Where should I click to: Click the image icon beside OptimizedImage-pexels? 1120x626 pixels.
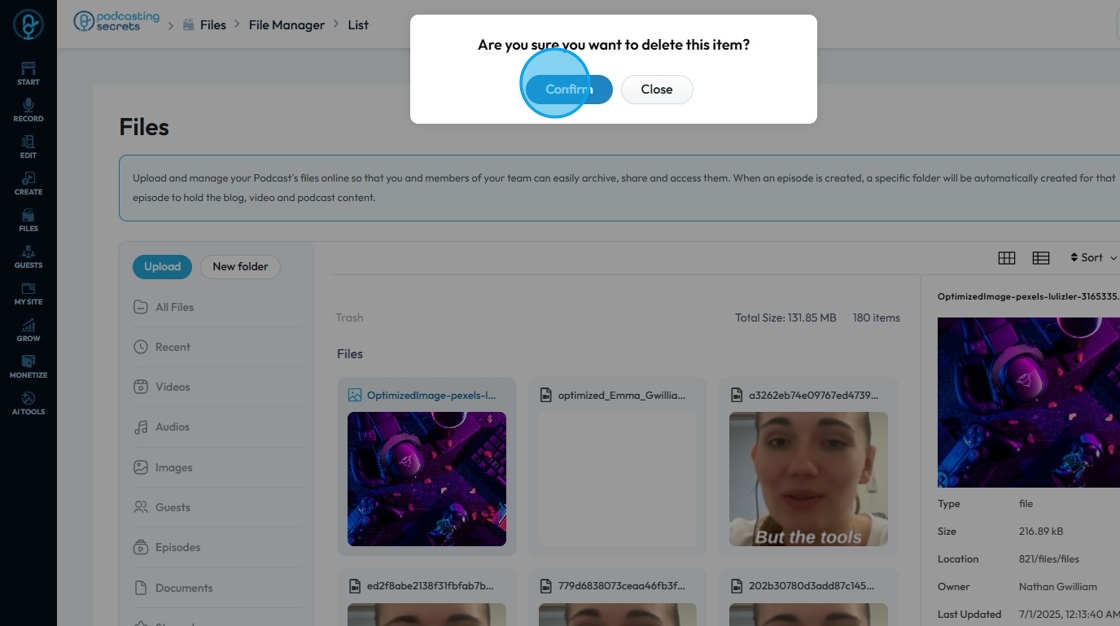354,395
